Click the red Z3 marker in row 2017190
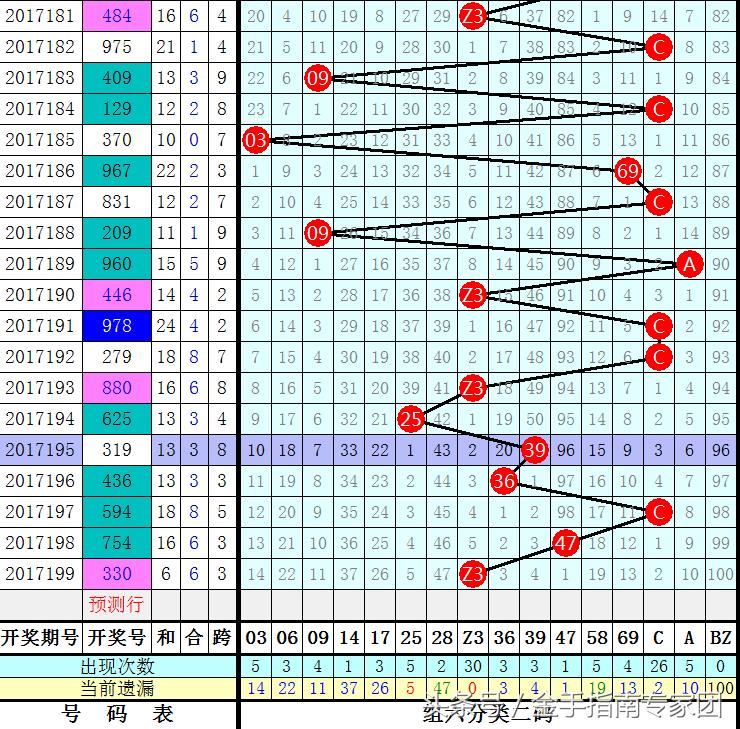740x729 pixels. [472, 295]
